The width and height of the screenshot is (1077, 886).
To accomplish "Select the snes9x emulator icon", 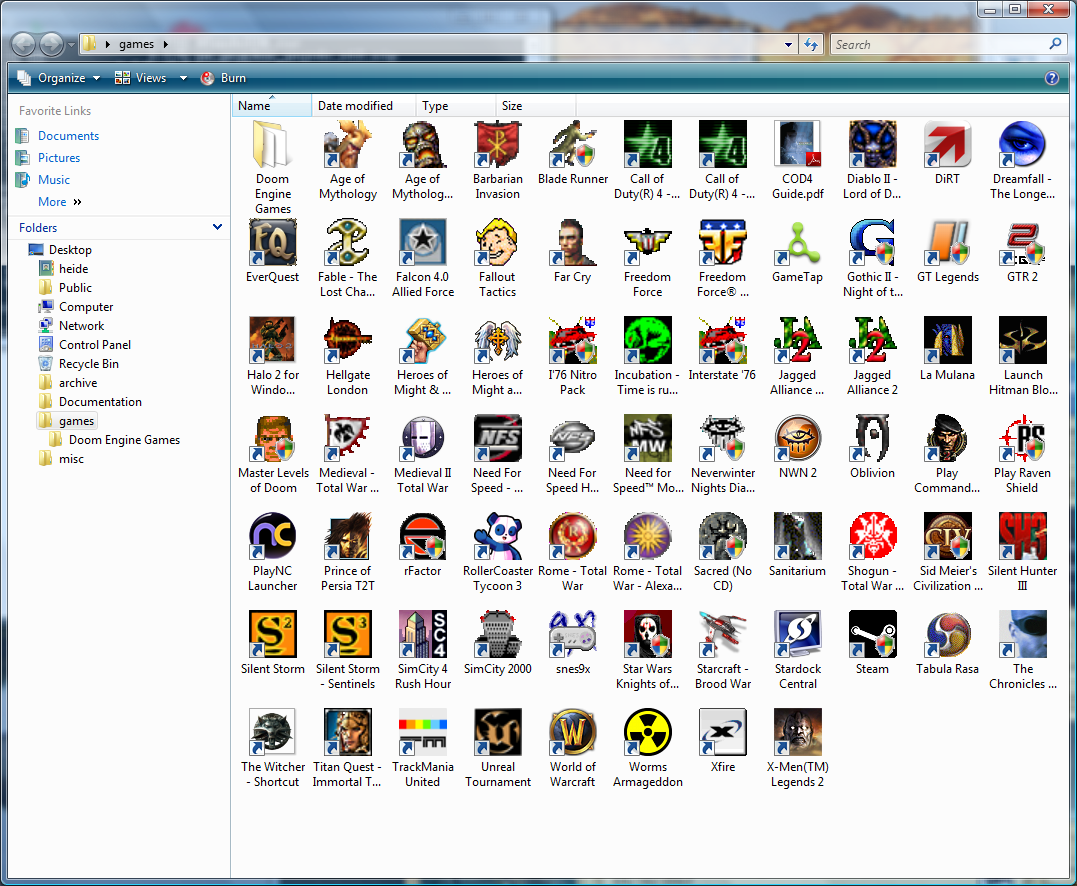I will pyautogui.click(x=573, y=634).
